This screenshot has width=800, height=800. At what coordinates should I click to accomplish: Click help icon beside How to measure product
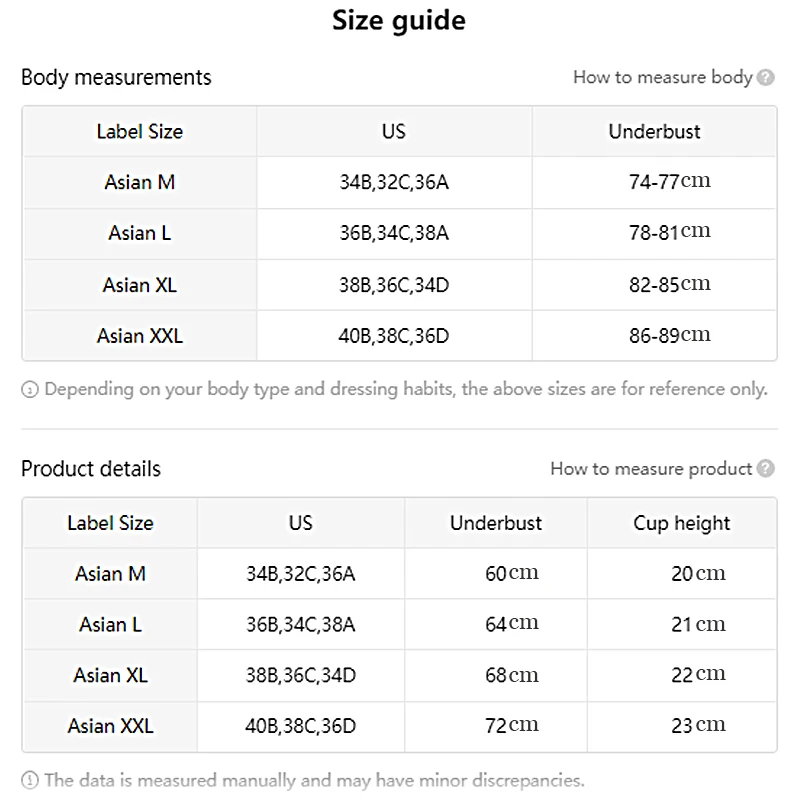click(766, 469)
